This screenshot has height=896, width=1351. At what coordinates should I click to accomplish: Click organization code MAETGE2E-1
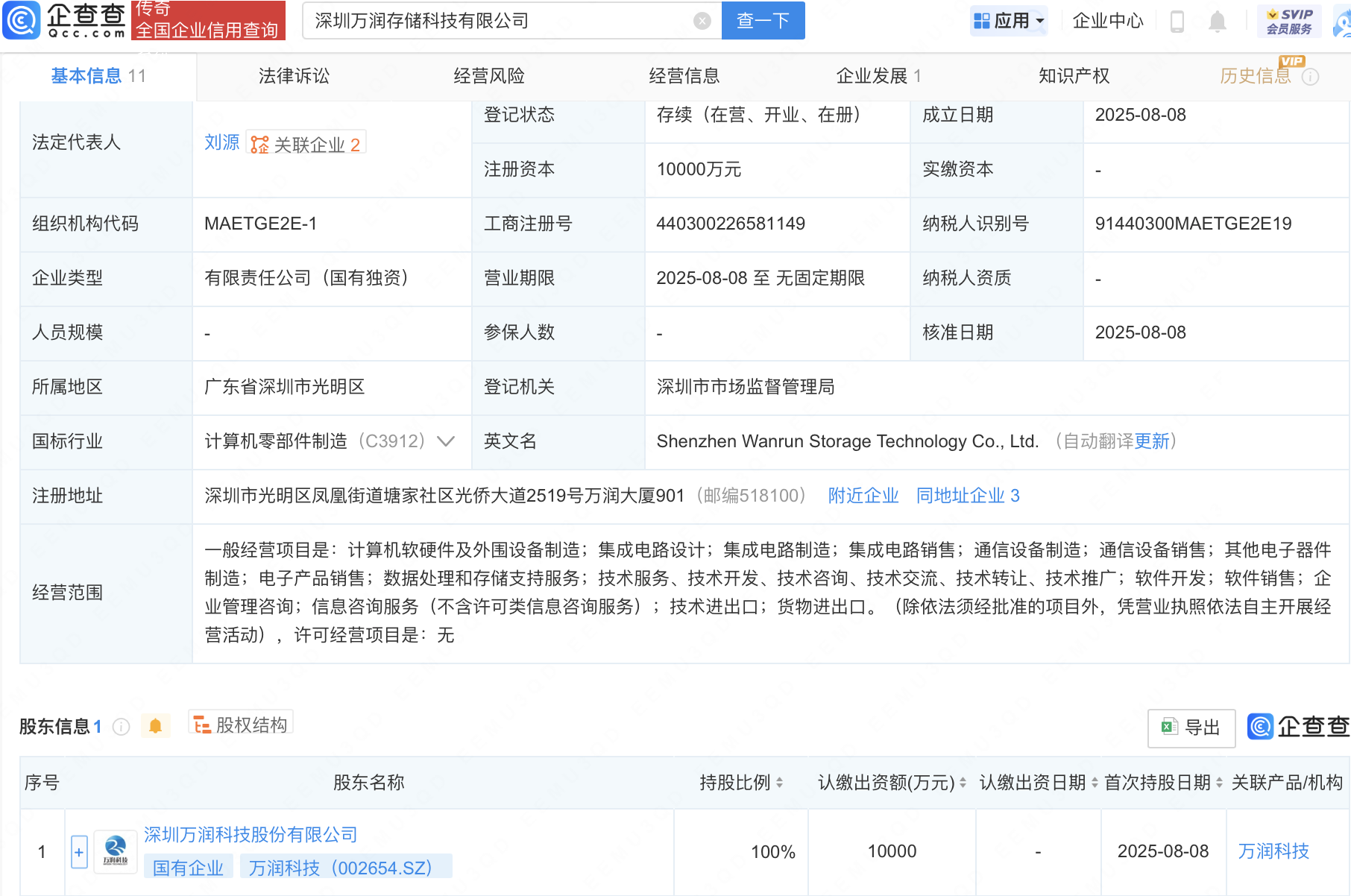point(261,224)
